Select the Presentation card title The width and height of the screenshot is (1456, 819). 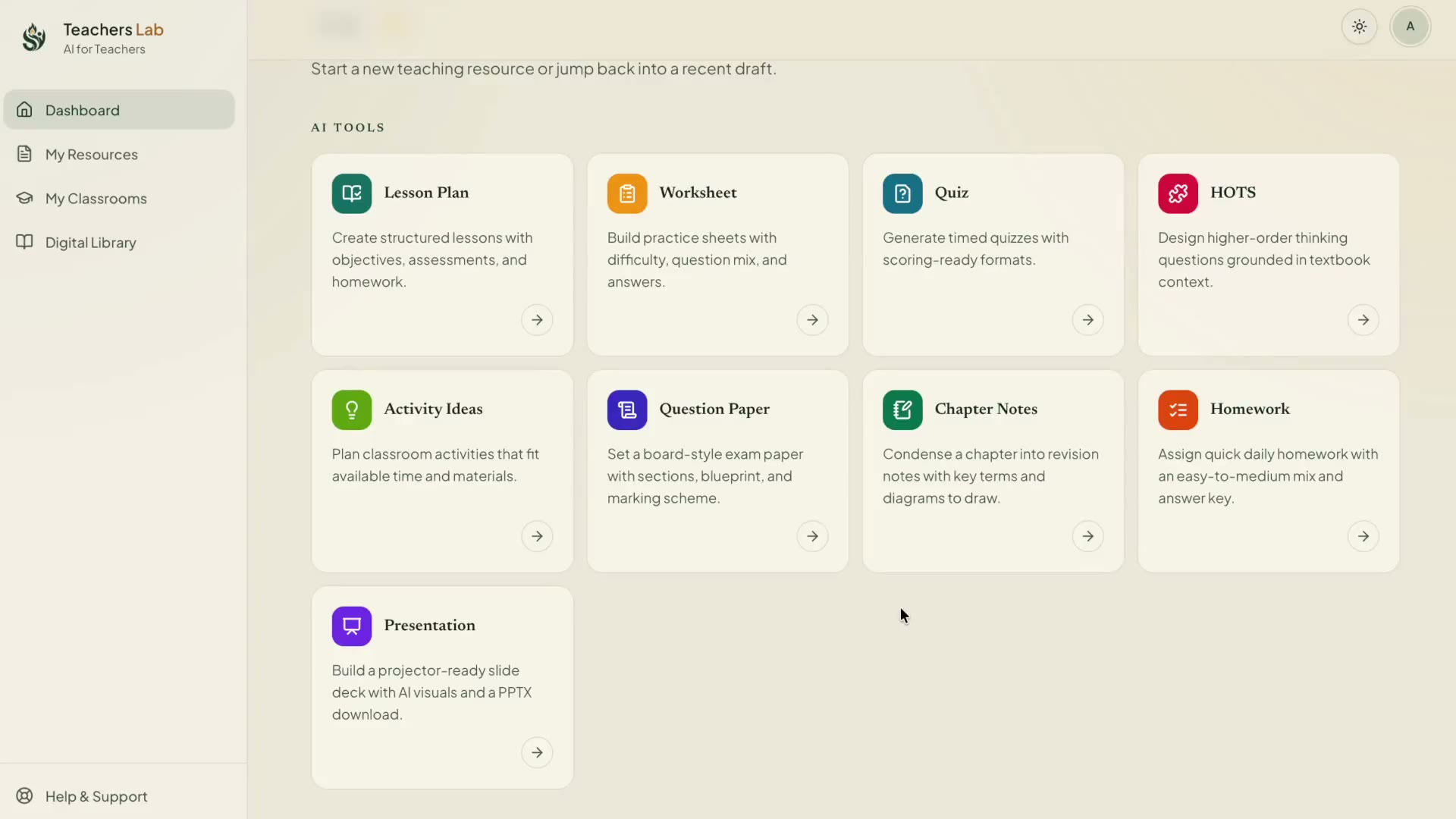pos(429,625)
